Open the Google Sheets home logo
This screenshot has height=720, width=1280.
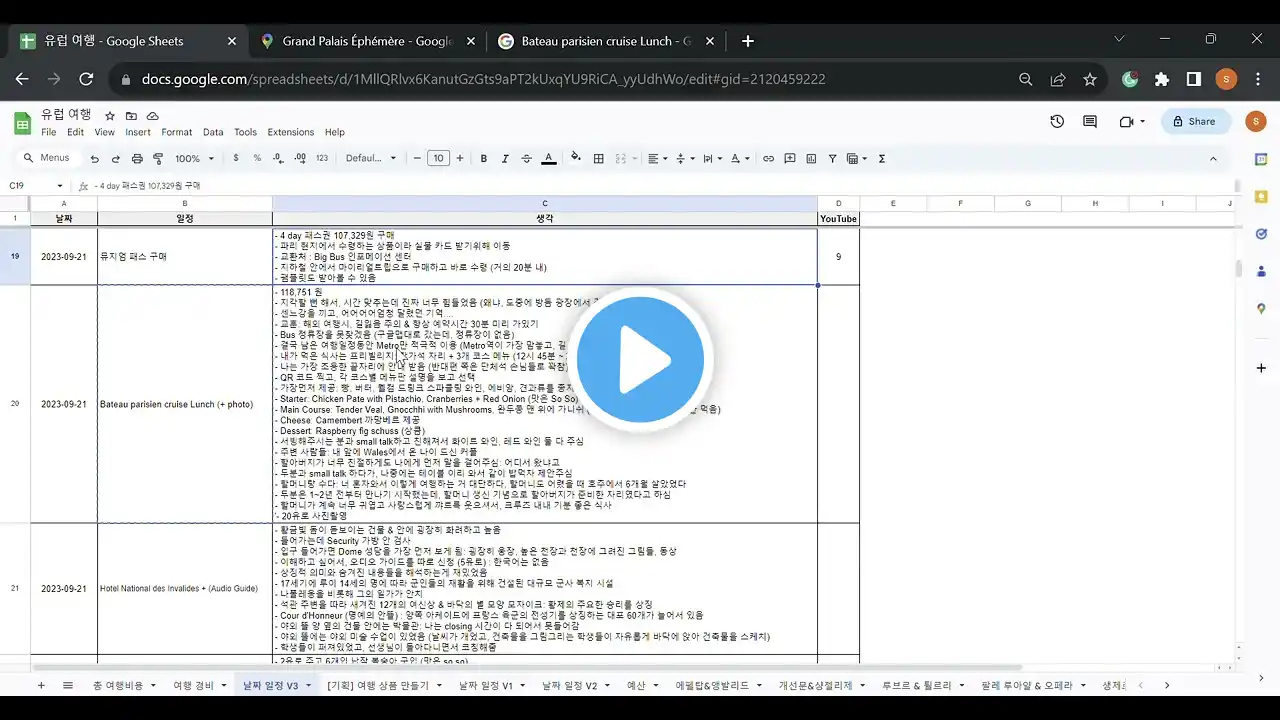(22, 122)
